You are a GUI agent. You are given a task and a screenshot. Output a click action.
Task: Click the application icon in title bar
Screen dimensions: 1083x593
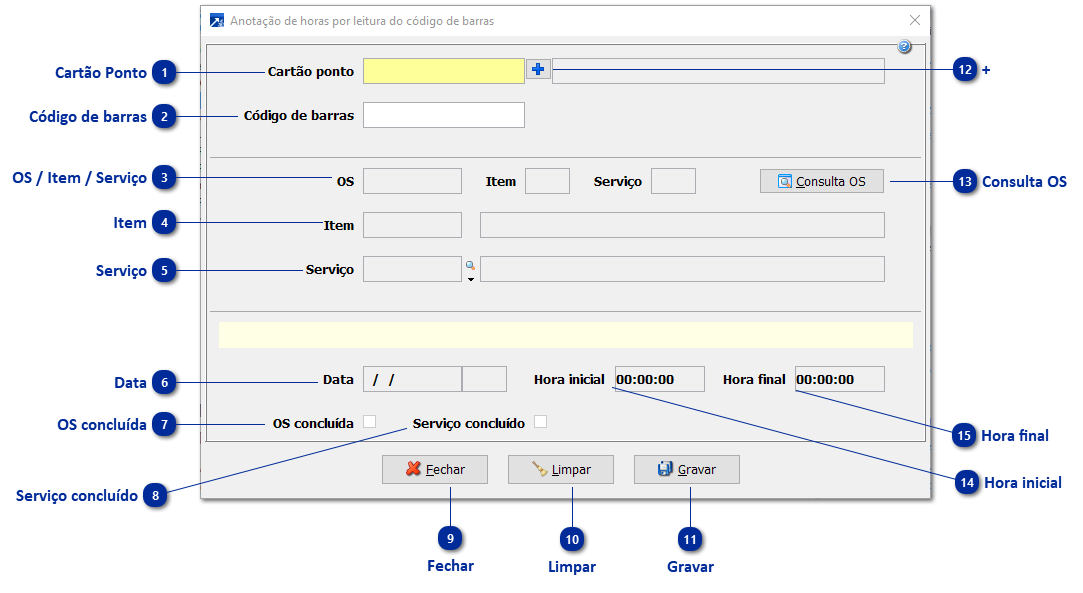217,21
